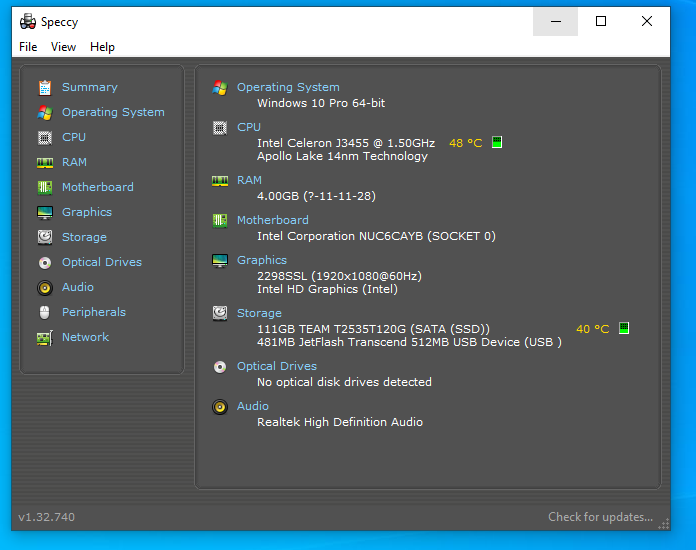
Task: Select the Optical Drives disc sidebar icon
Action: tap(44, 262)
